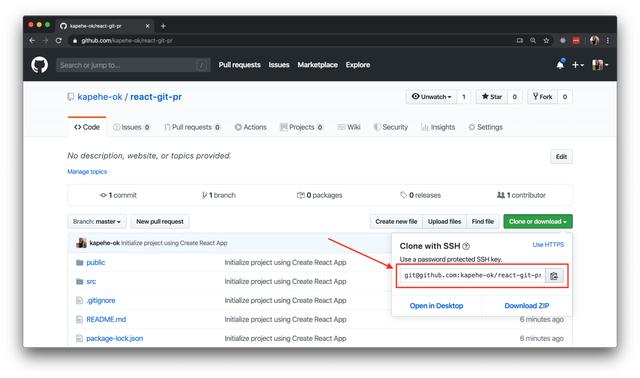Open a new browser tab
The width and height of the screenshot is (640, 378).
click(x=163, y=26)
